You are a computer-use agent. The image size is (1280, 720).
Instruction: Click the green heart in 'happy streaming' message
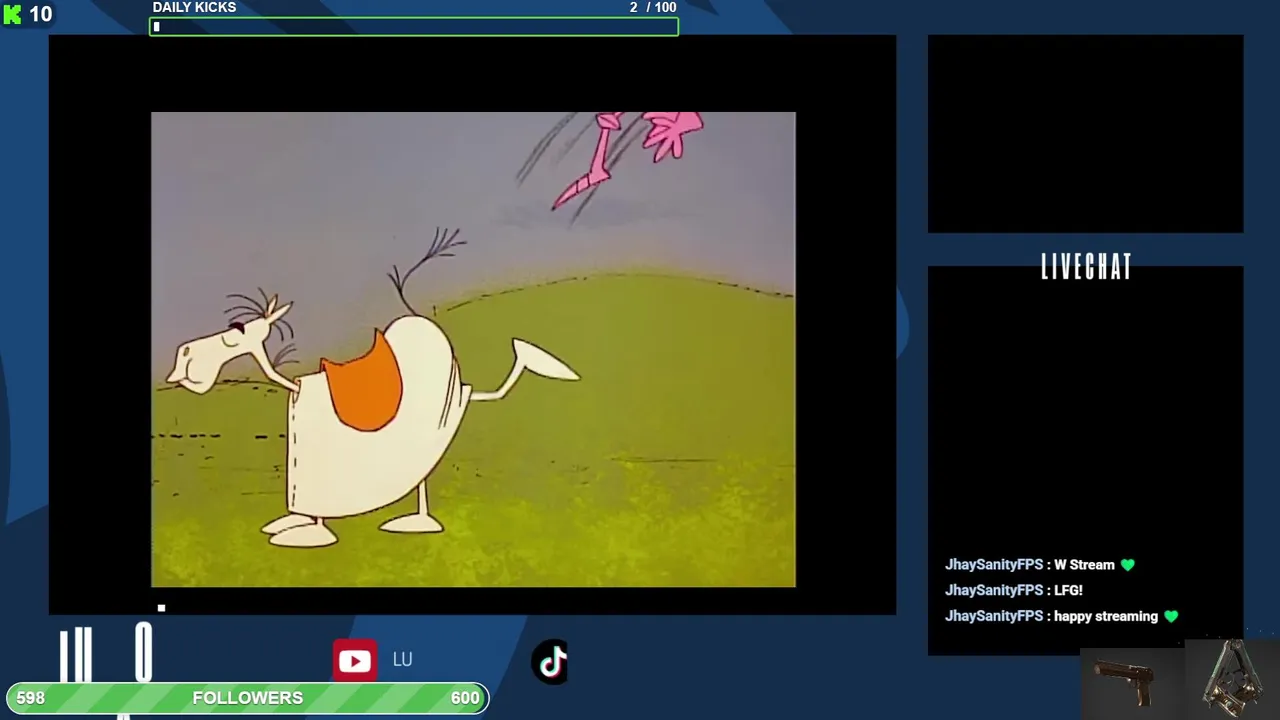(x=1171, y=617)
